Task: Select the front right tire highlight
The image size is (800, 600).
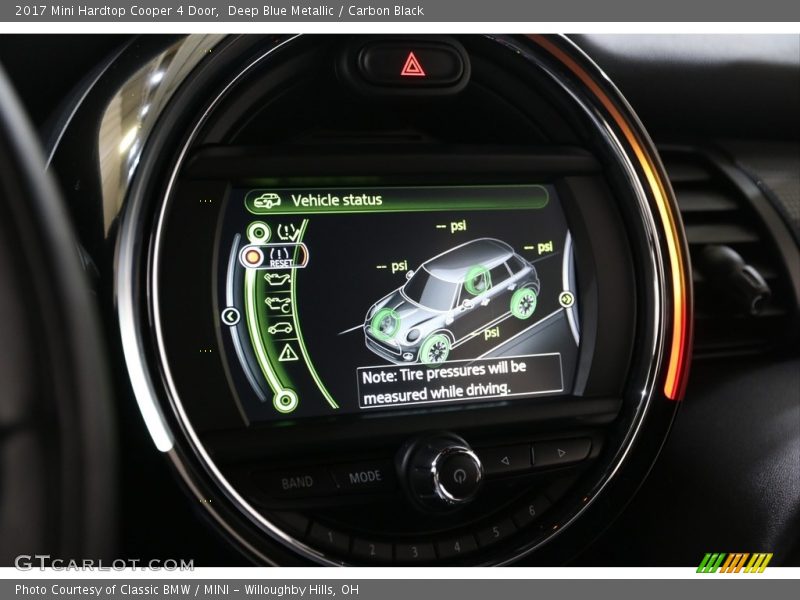Action: tap(435, 348)
